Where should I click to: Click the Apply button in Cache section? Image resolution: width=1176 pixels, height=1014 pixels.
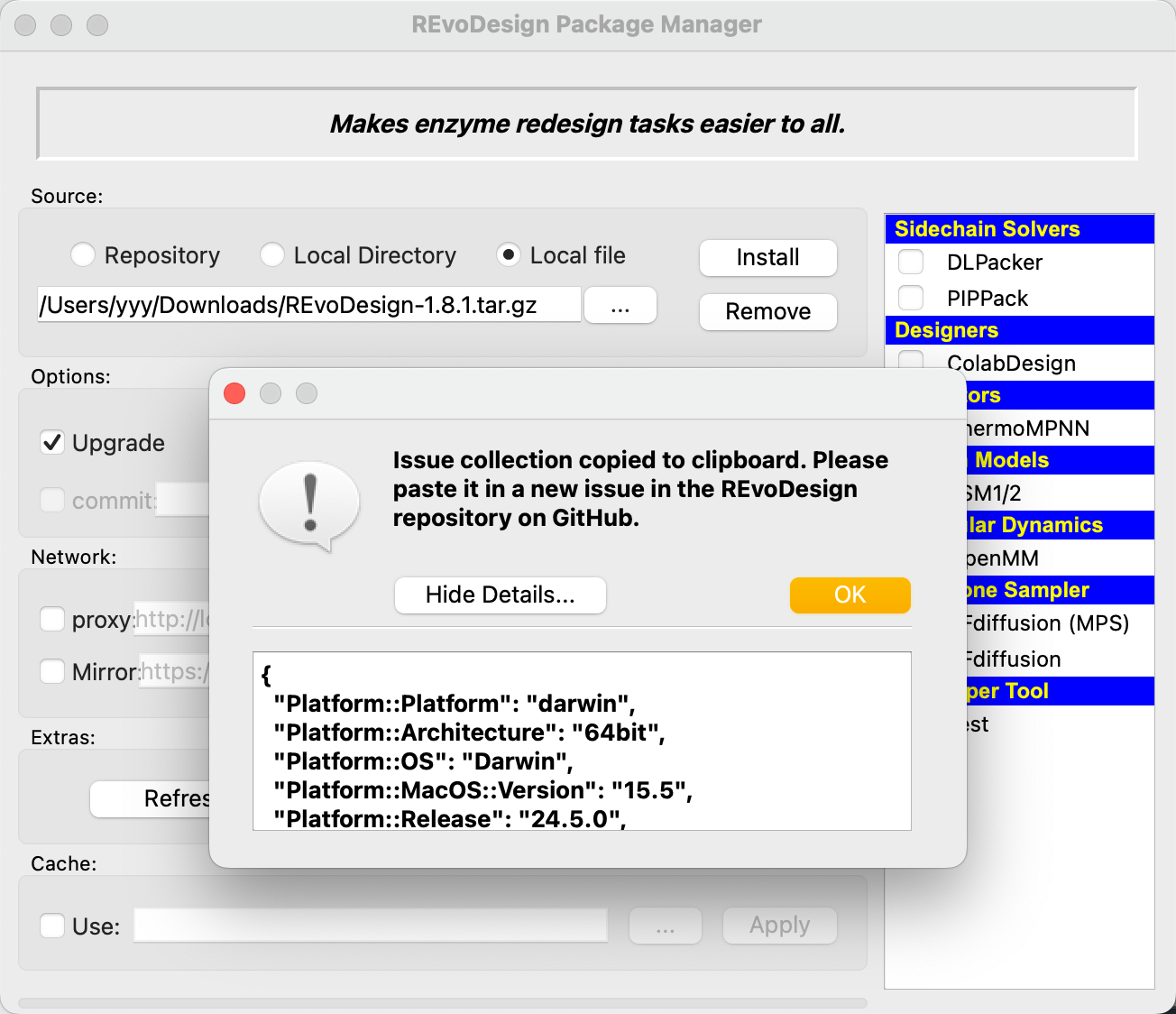click(780, 926)
